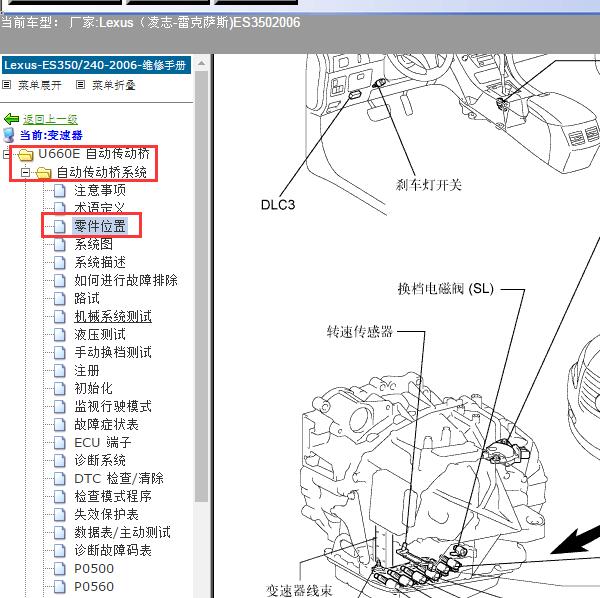
Task: Open the 如何进行故障排除 entry
Action: 126,280
